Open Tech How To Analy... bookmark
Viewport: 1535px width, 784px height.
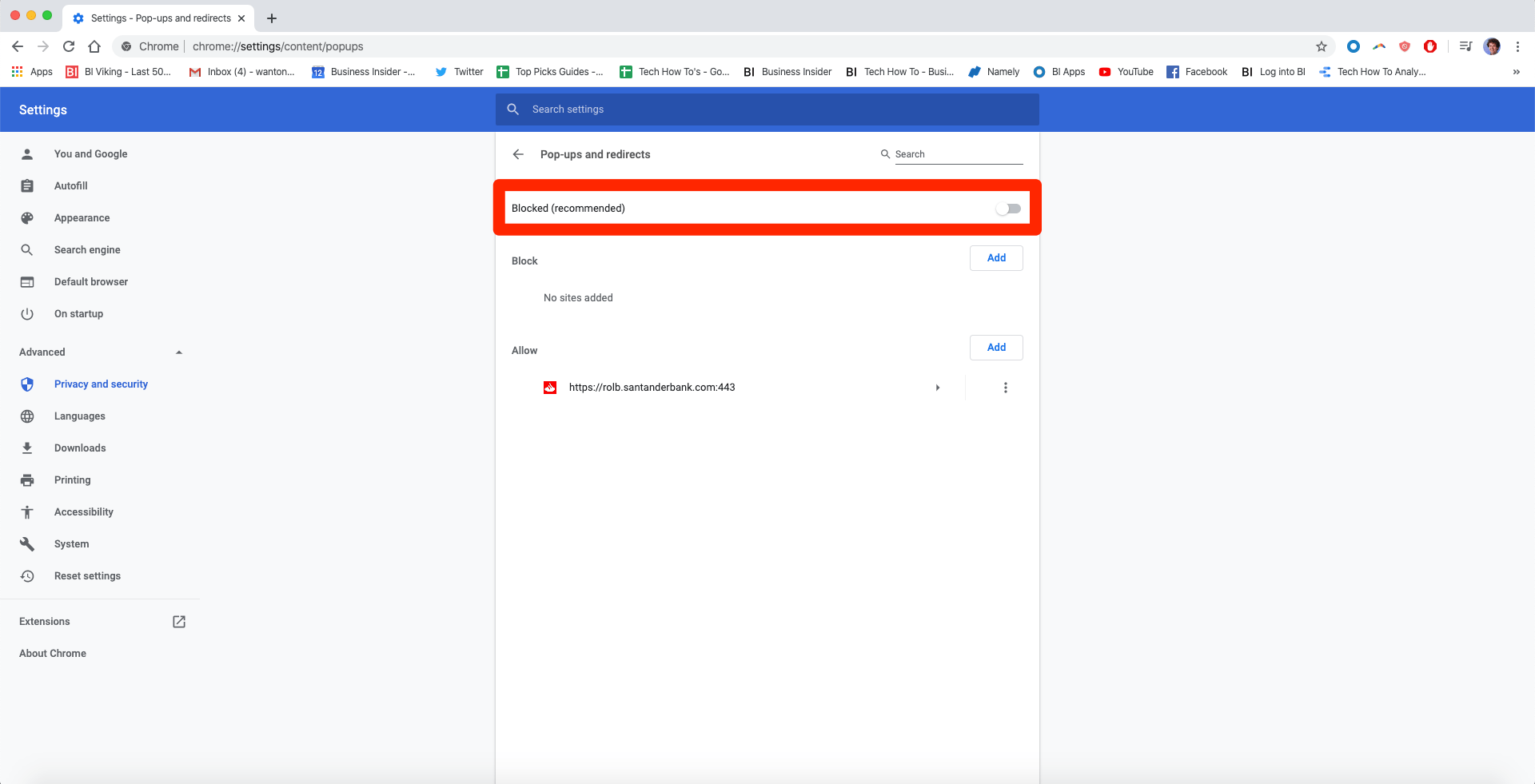click(x=1373, y=72)
